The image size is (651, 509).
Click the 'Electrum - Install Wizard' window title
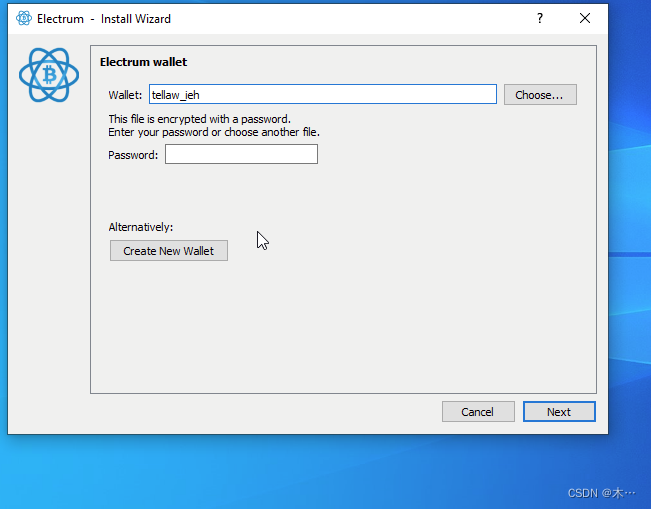click(x=104, y=19)
